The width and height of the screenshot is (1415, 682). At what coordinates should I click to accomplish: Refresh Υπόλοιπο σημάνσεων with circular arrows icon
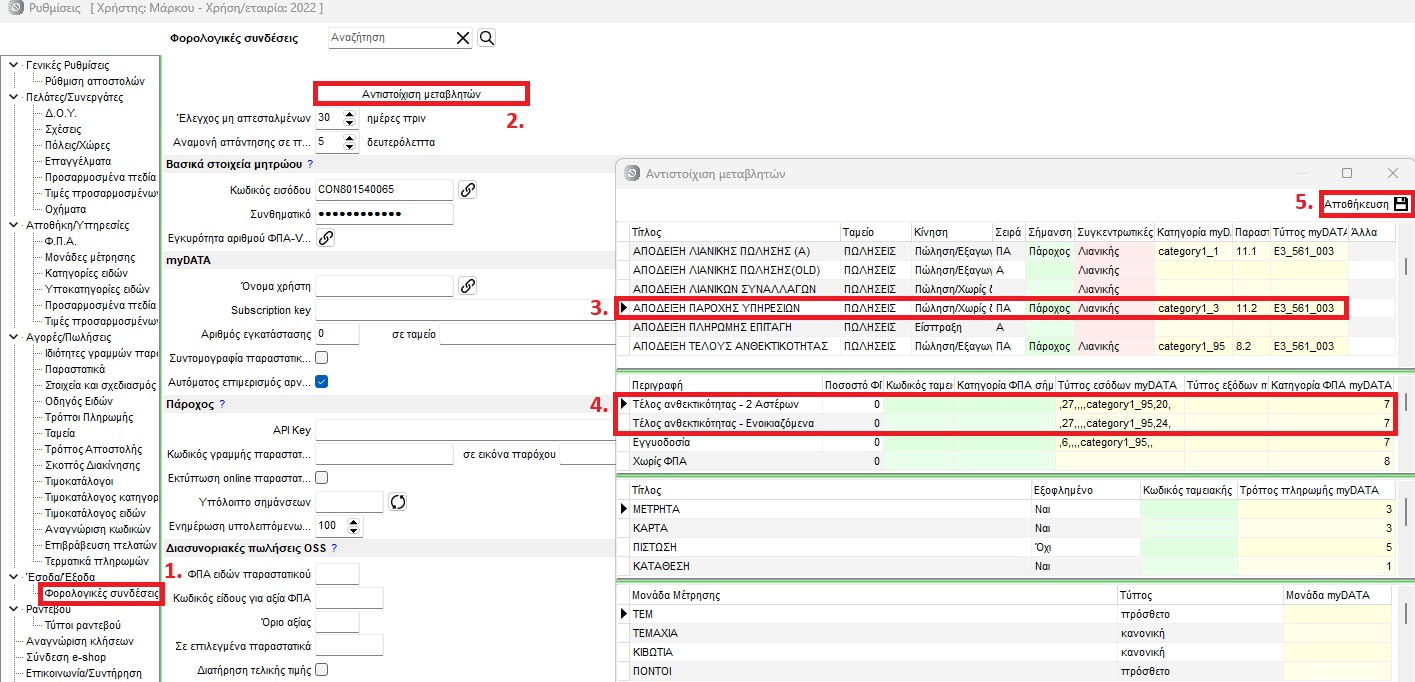(398, 502)
